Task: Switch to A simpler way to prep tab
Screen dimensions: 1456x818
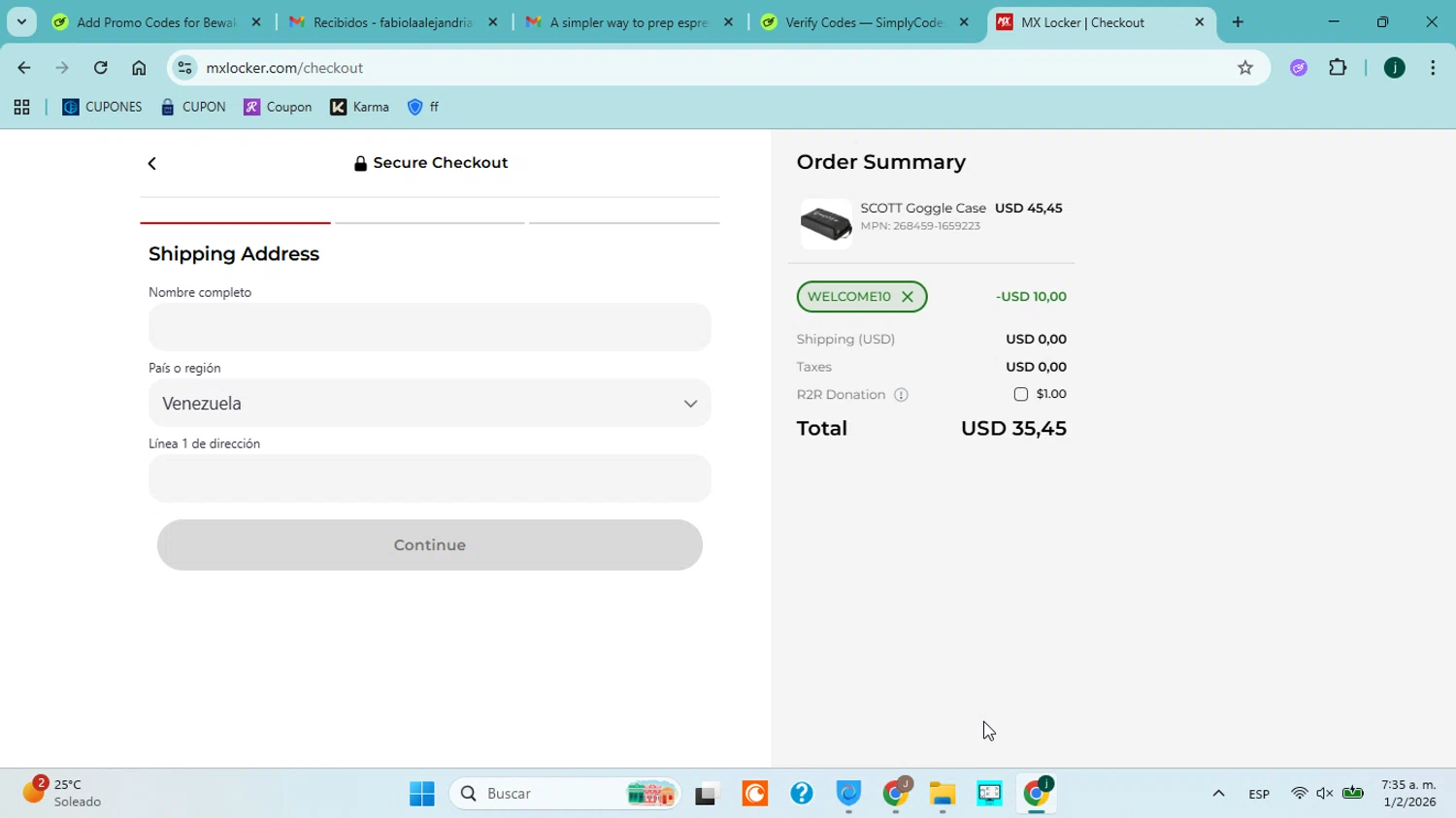Action: click(629, 22)
